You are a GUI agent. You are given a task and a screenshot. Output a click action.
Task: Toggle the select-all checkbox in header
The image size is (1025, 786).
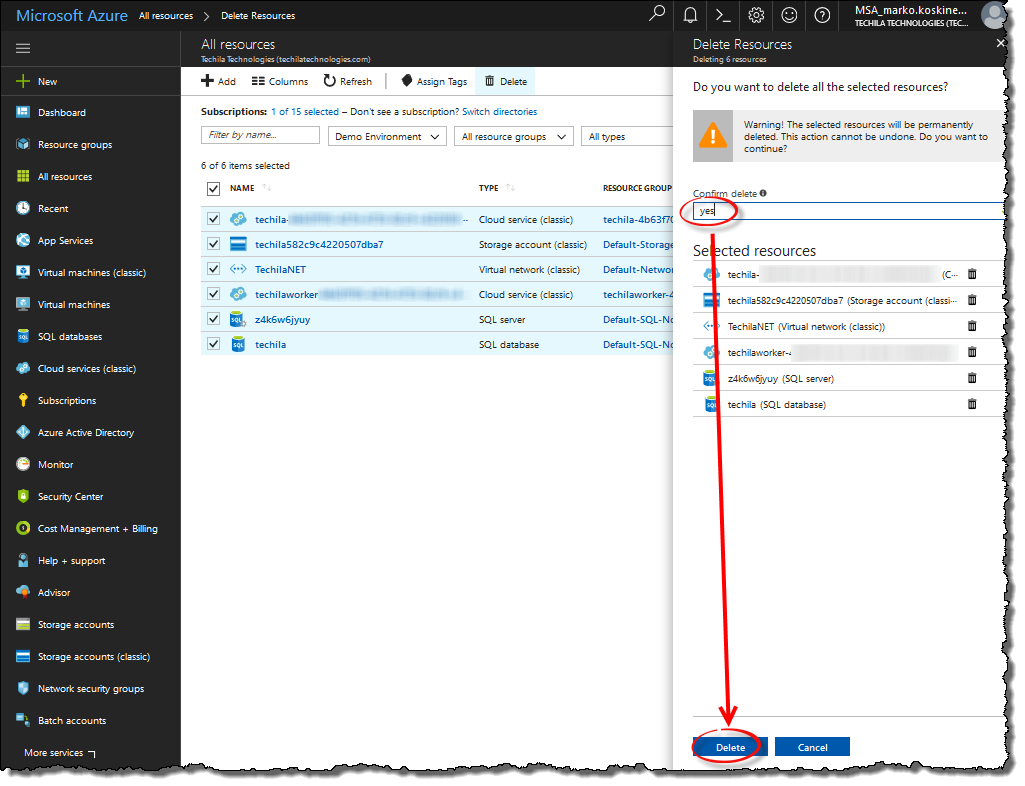pos(213,189)
